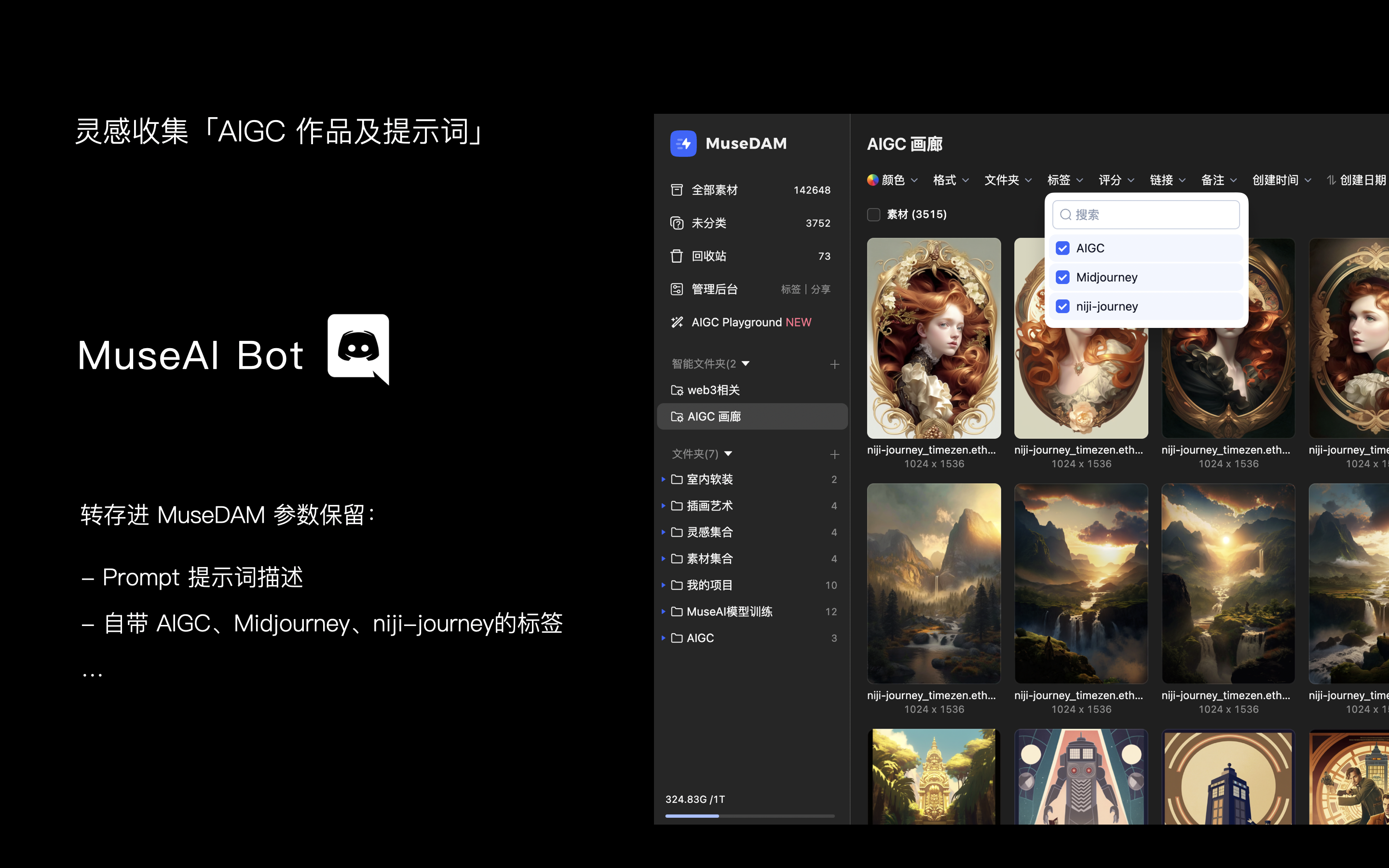Click the MuseDAM logo icon
Image resolution: width=1389 pixels, height=868 pixels.
pos(683,144)
